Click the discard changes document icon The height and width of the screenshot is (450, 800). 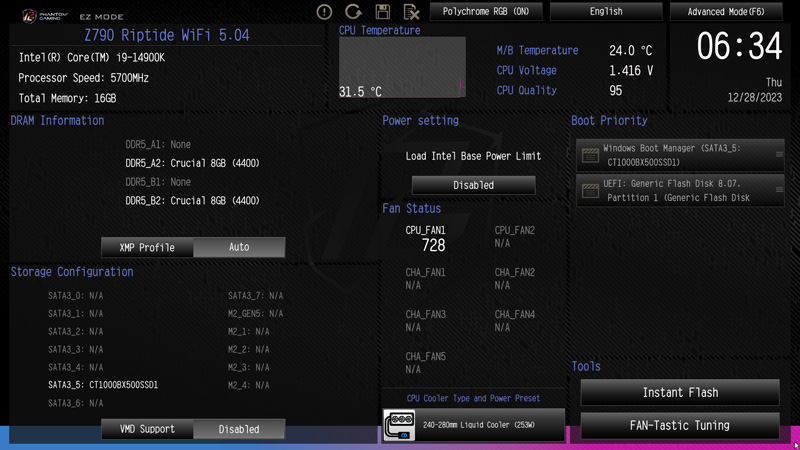click(411, 12)
